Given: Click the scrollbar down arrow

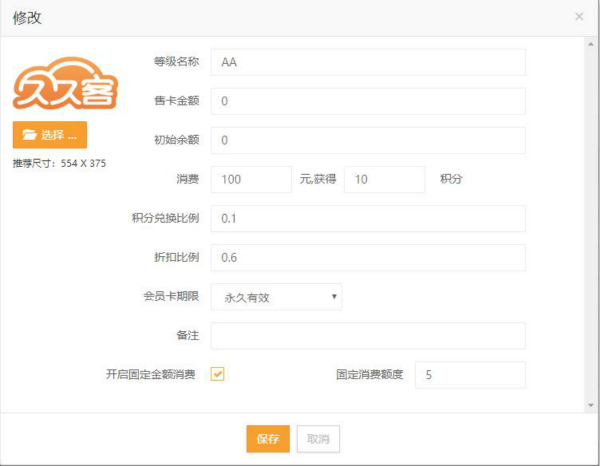Looking at the screenshot, I should point(590,405).
